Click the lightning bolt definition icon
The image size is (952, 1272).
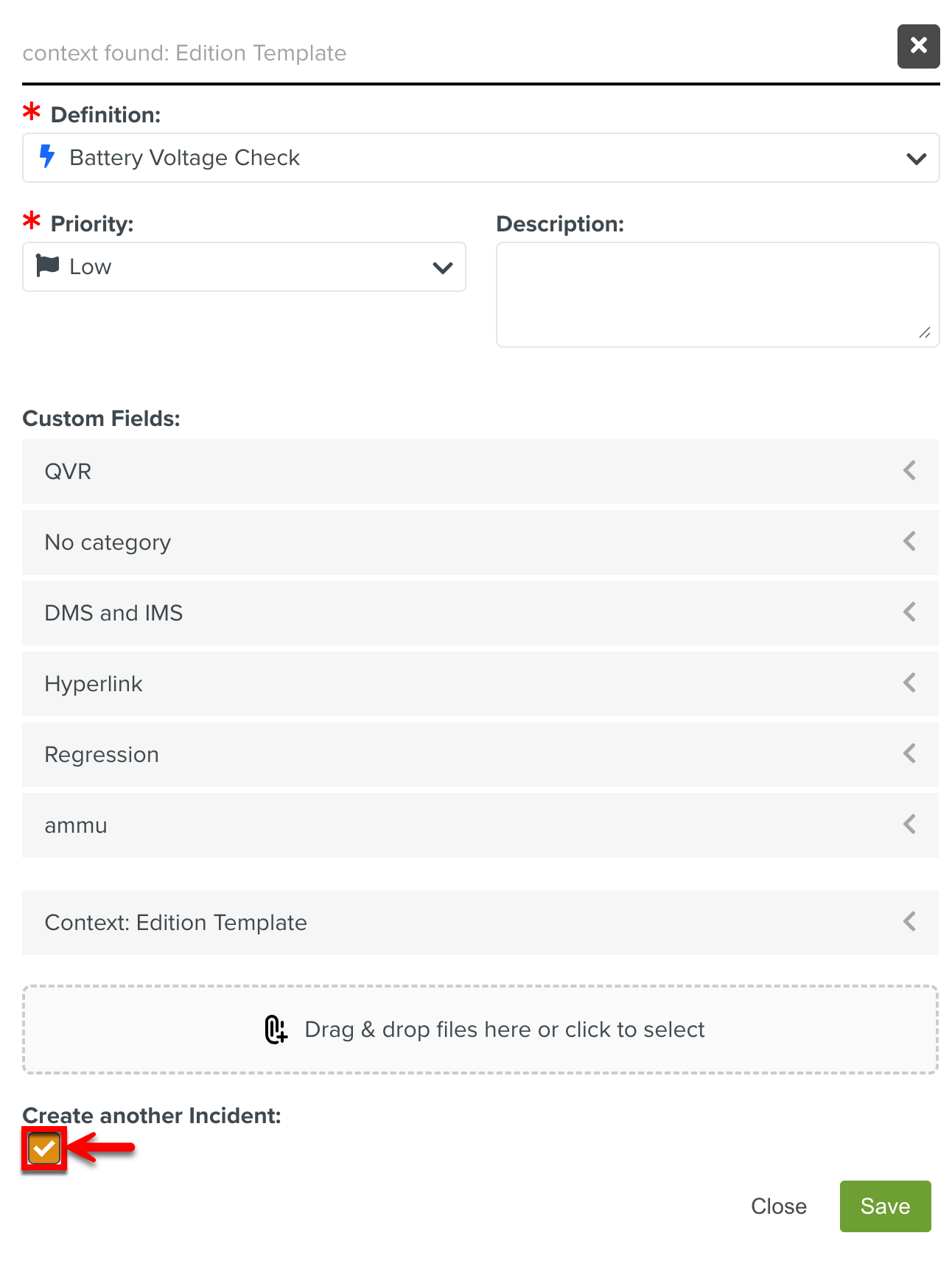click(47, 156)
